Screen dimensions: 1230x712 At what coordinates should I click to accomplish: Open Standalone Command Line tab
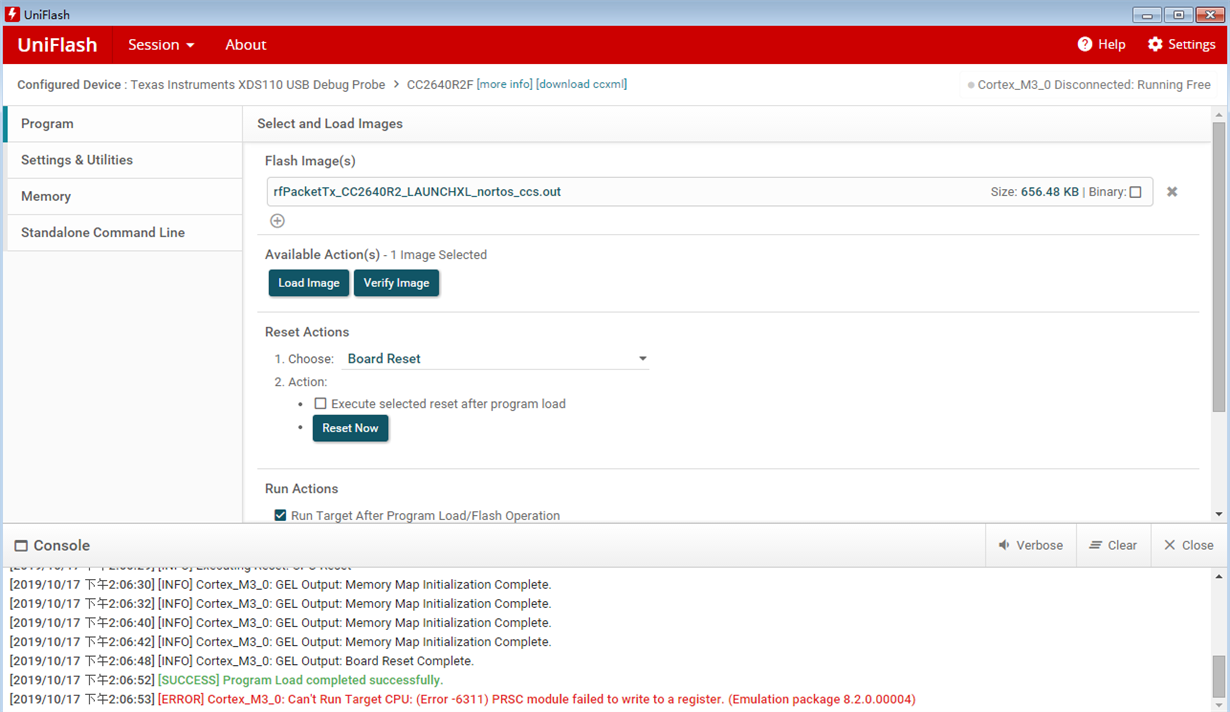(x=122, y=232)
